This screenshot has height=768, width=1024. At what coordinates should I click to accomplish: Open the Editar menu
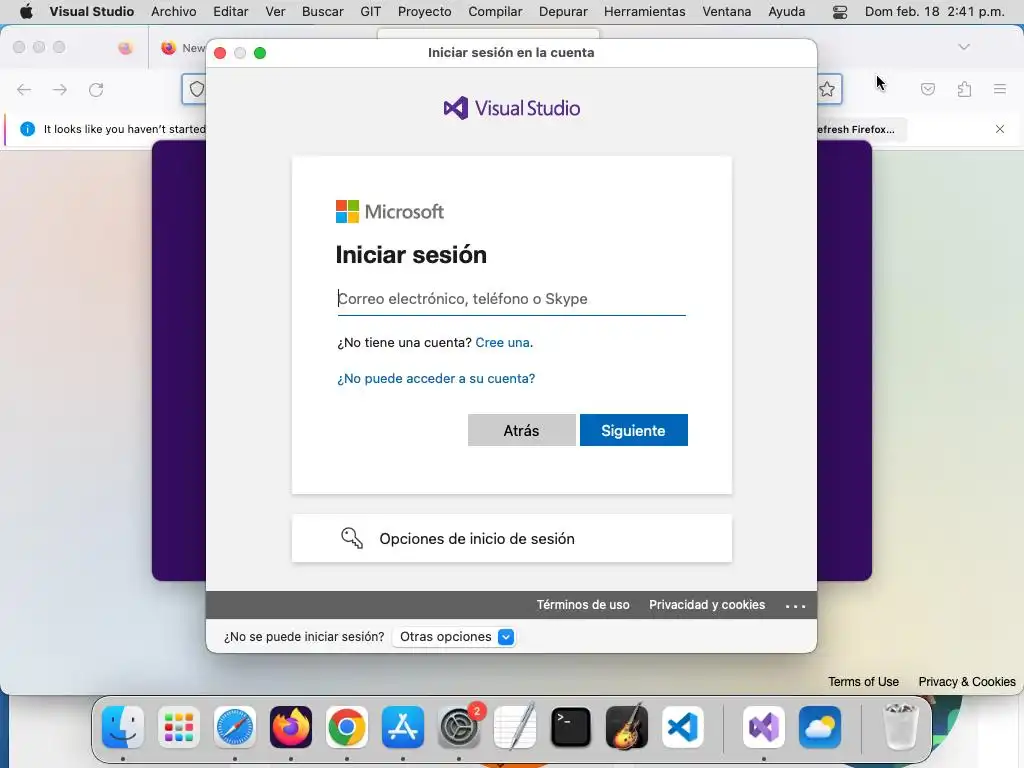point(231,11)
